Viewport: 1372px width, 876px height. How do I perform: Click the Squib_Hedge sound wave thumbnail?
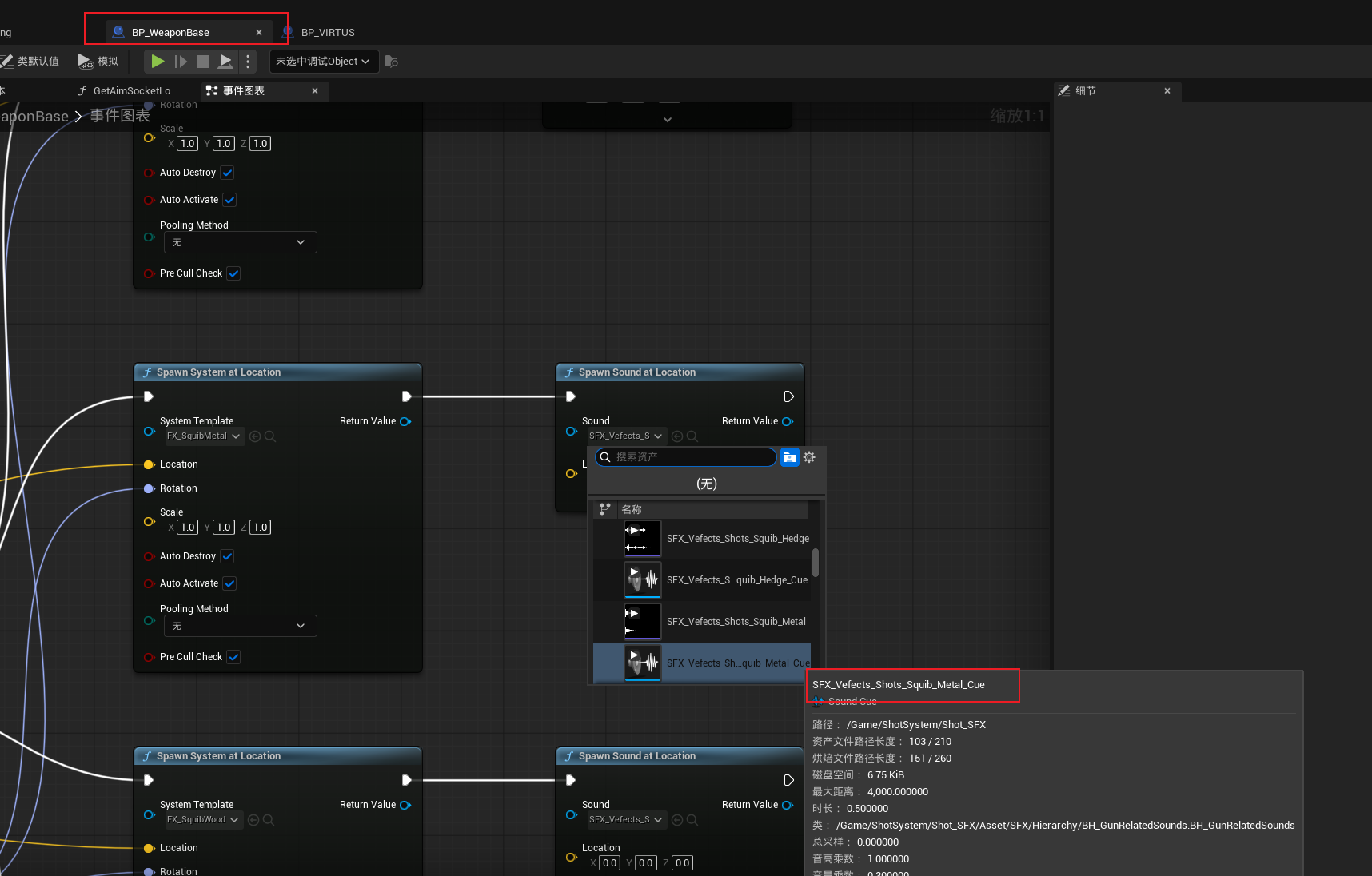point(643,539)
